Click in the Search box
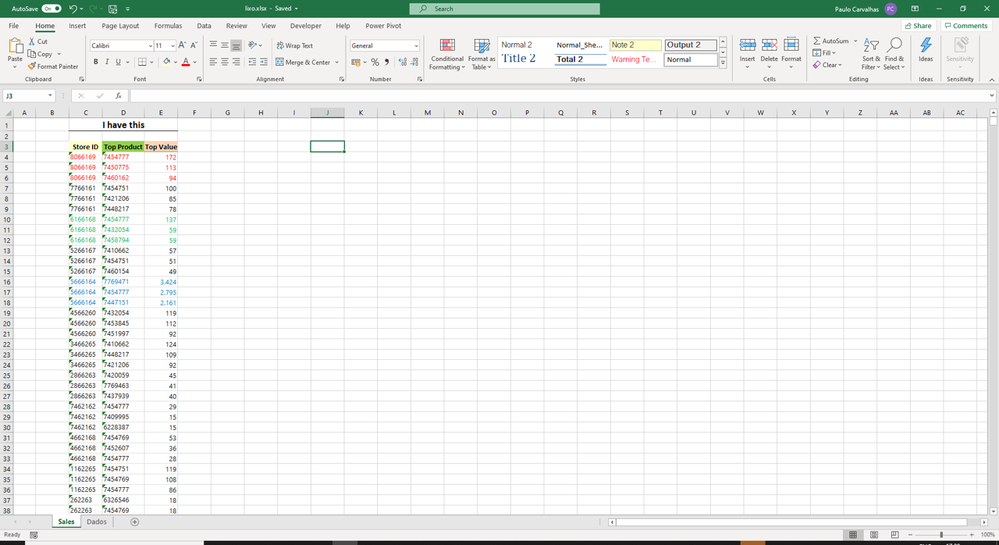 click(505, 9)
